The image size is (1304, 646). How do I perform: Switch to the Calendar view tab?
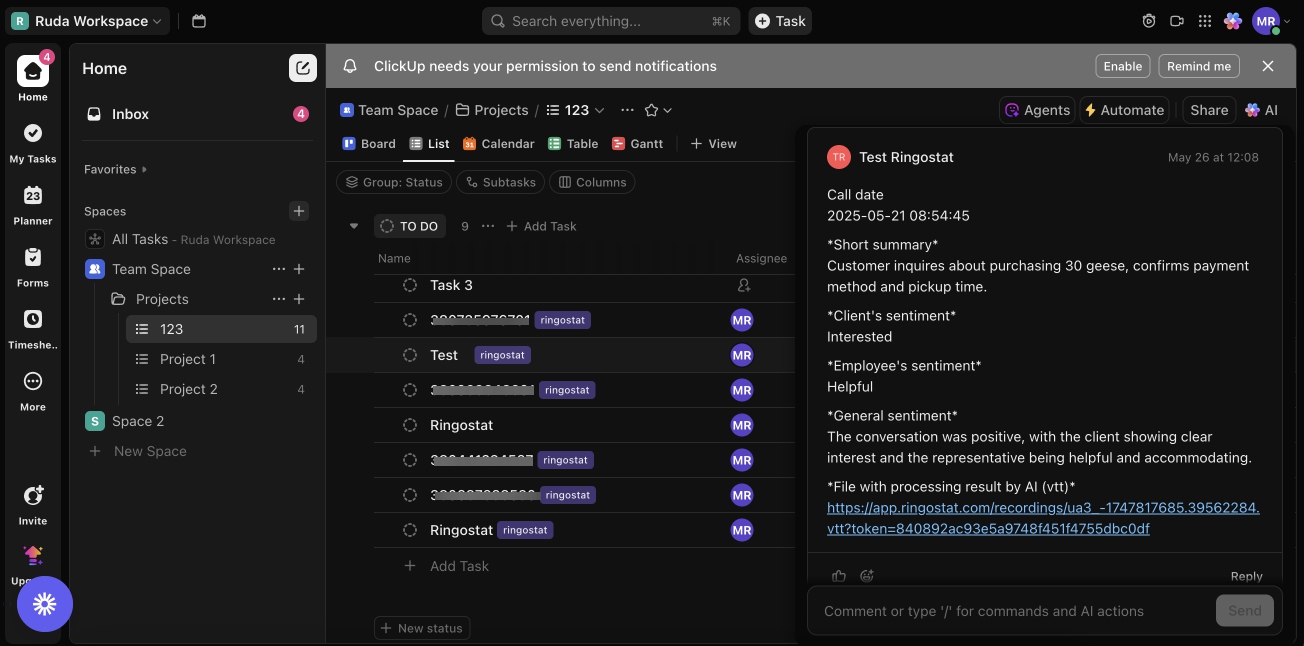(498, 144)
